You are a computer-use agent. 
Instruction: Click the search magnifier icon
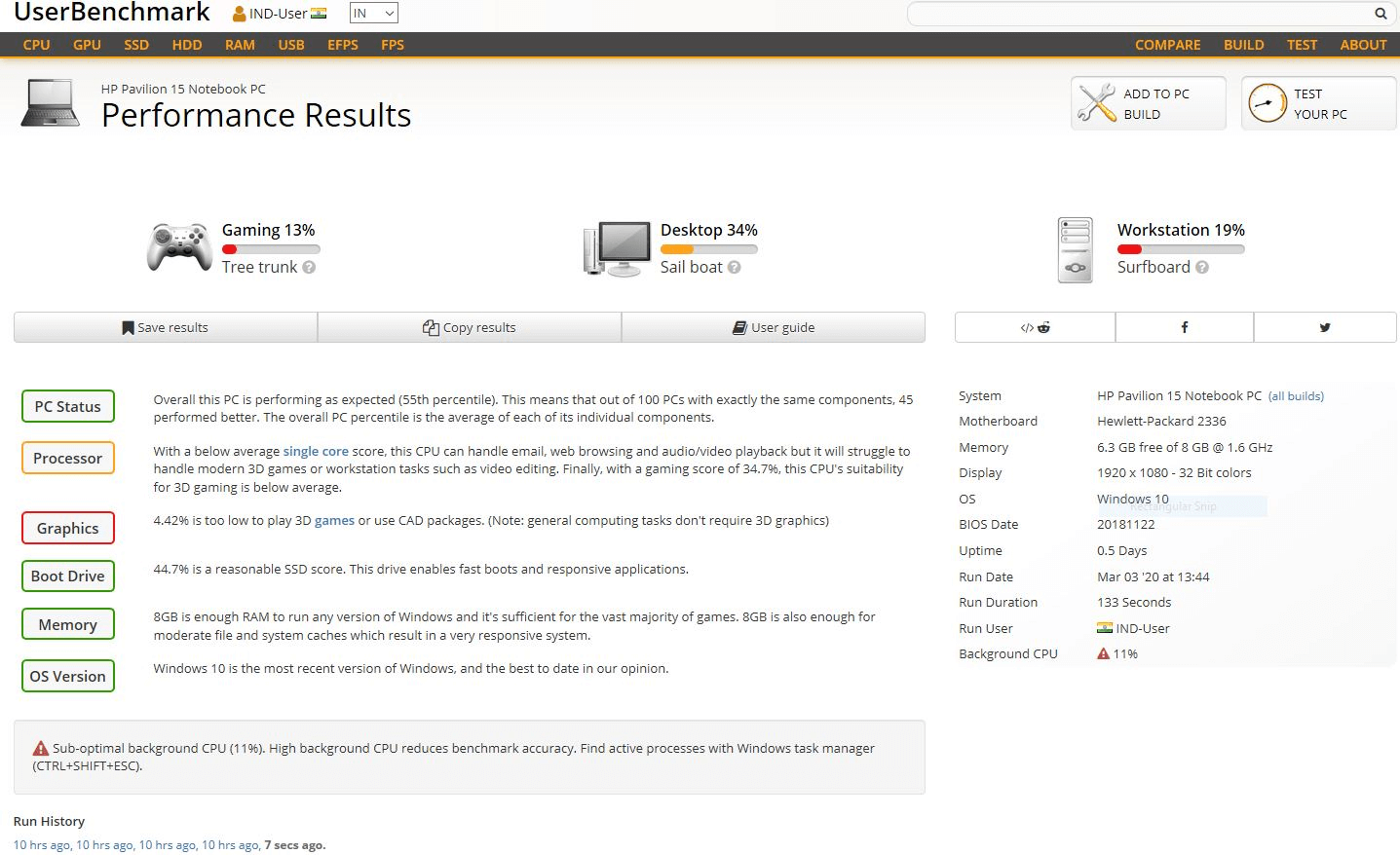(x=1381, y=14)
